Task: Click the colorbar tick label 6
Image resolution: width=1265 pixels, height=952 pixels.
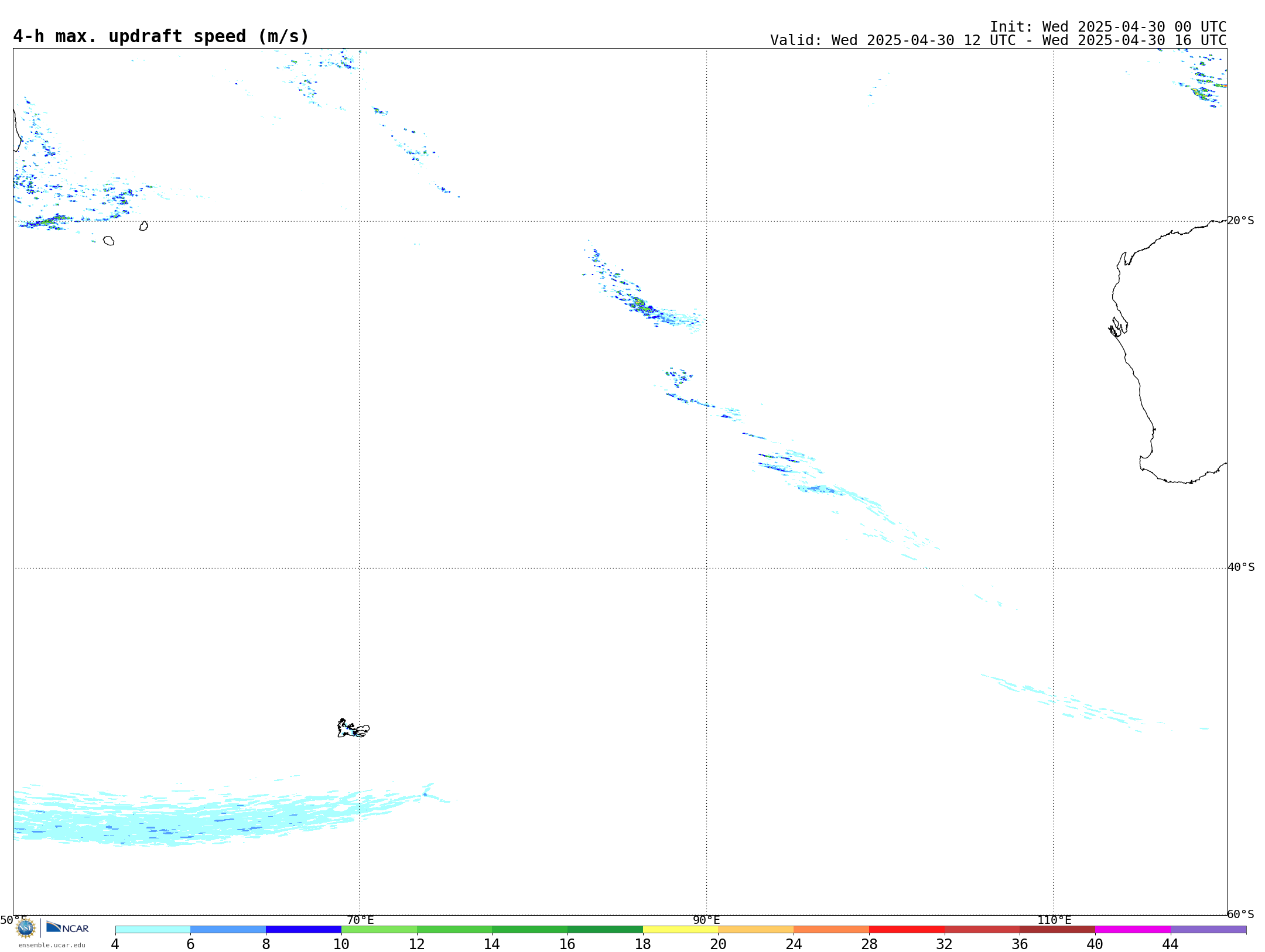Action: pos(190,944)
